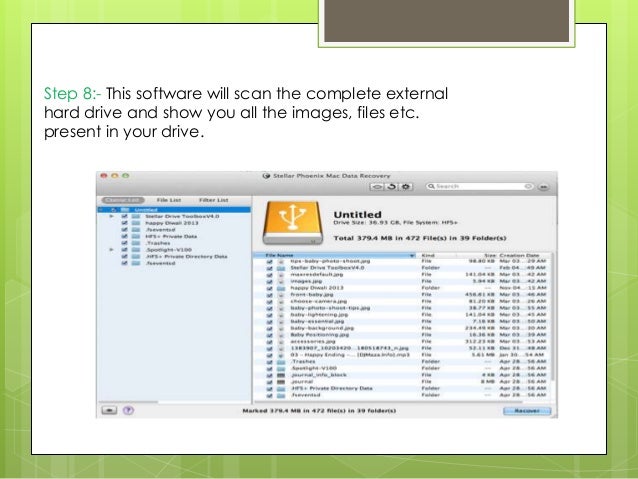Uncheck HFS+ Private Directory Data in tree
The width and height of the screenshot is (638, 479).
(125, 256)
